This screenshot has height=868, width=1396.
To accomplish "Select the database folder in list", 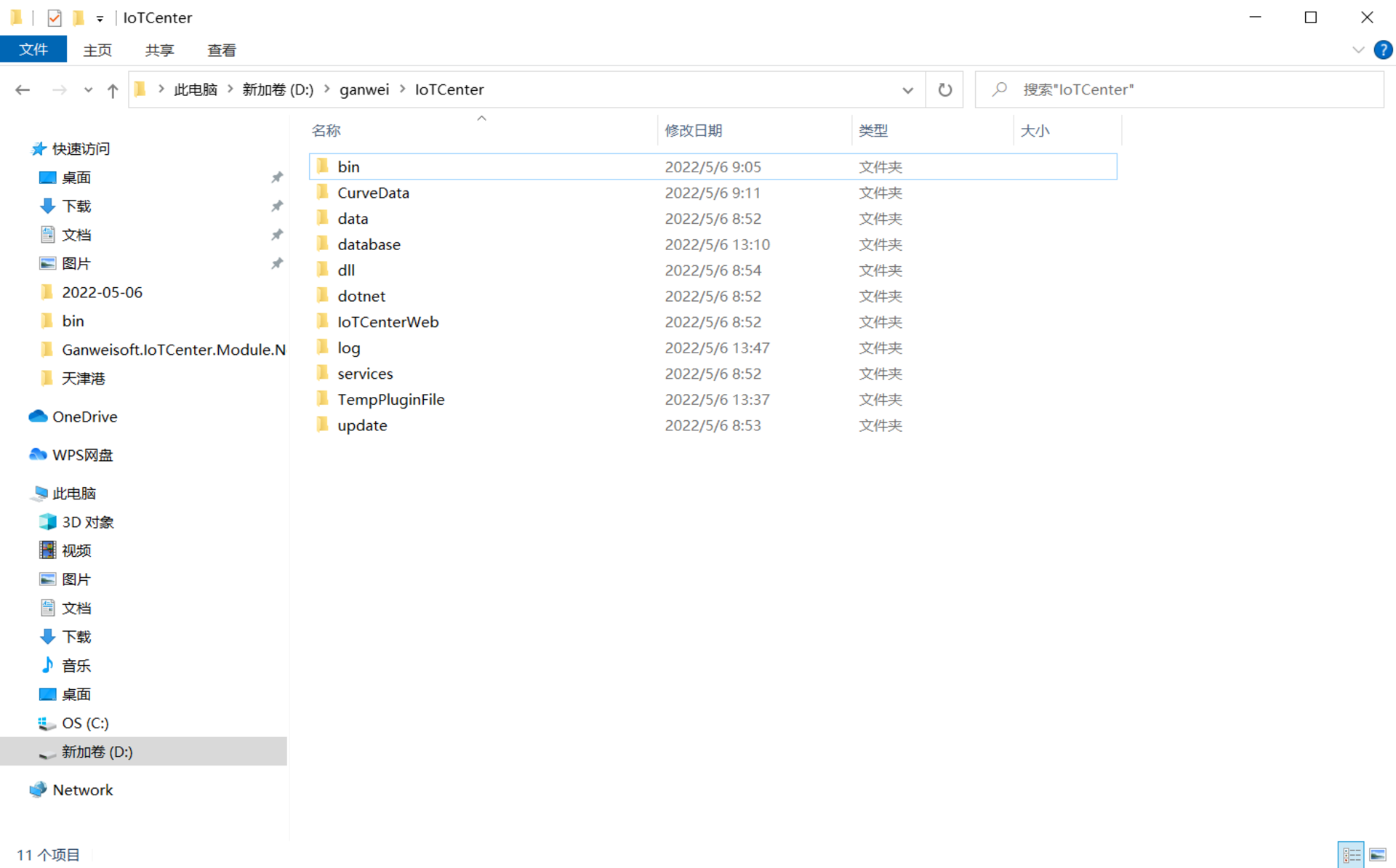I will [369, 244].
